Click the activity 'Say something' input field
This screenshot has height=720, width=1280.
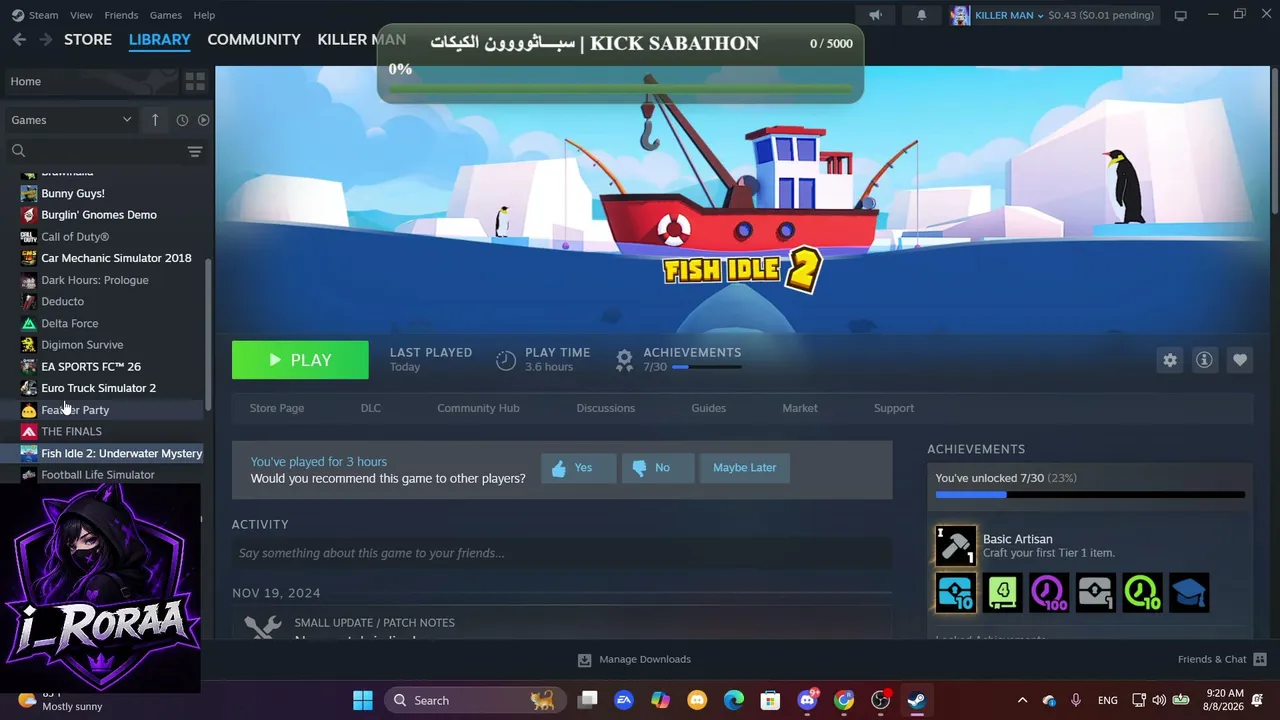[562, 553]
